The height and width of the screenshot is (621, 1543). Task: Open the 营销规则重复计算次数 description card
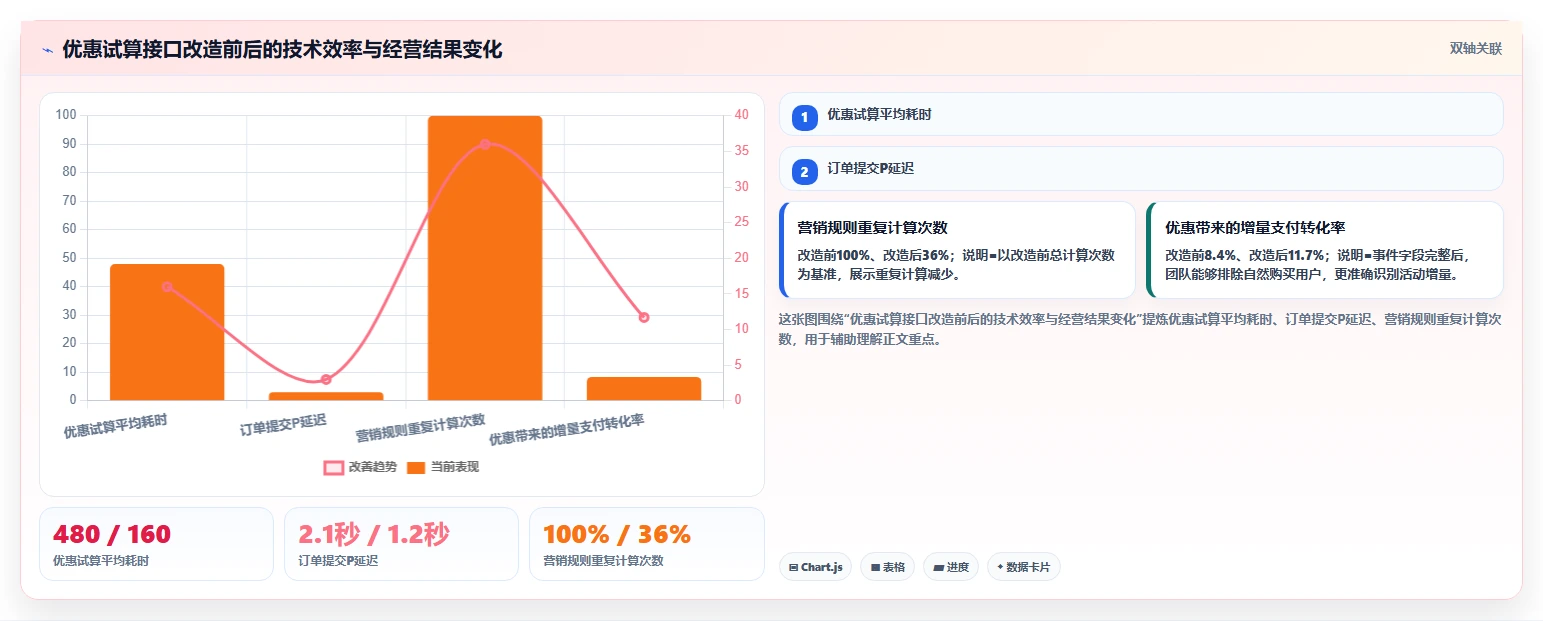coord(957,250)
